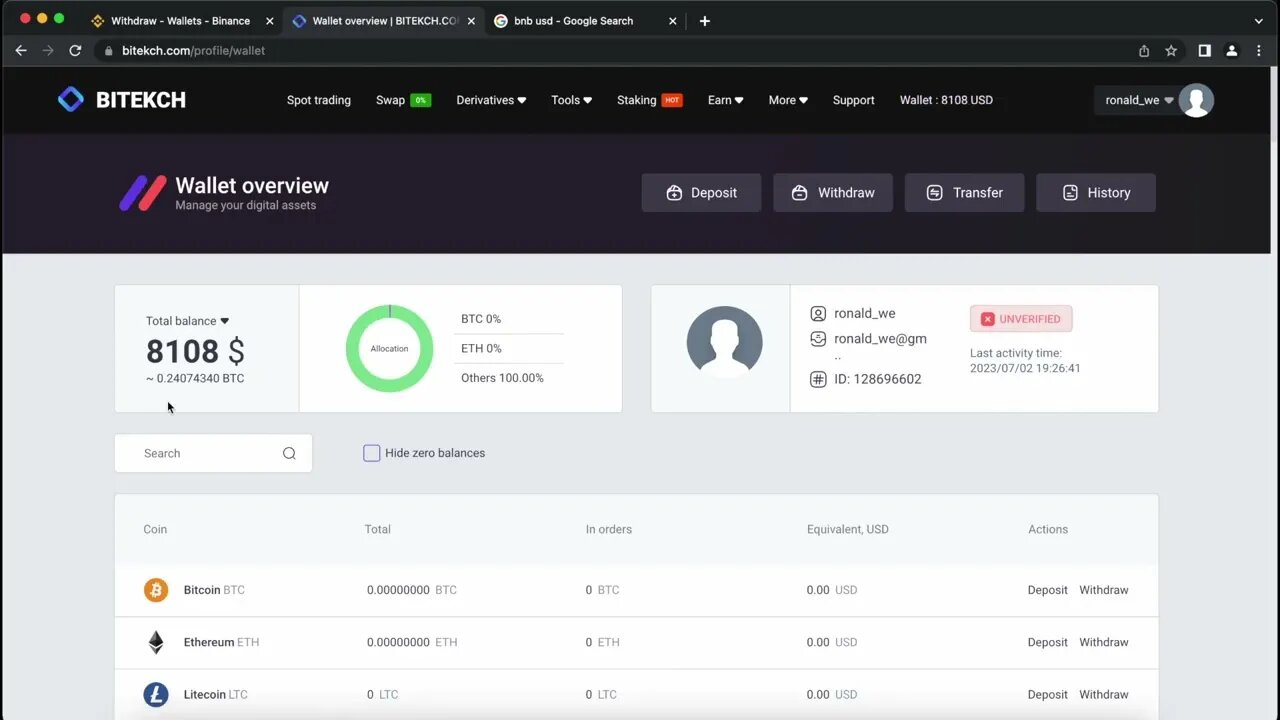Click the browser profile icon in toolbar
This screenshot has width=1280, height=720.
tap(1232, 50)
